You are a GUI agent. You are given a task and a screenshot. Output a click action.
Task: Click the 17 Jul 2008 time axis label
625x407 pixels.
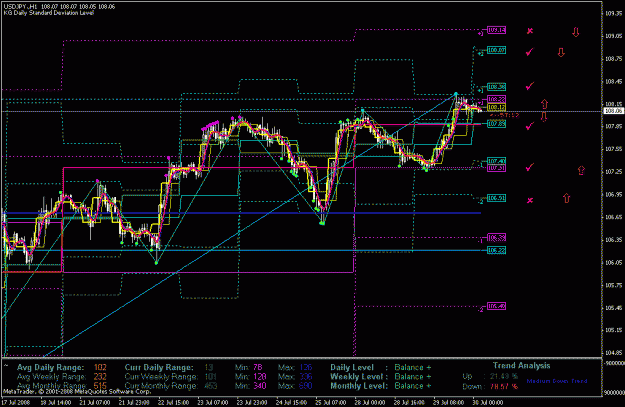click(x=18, y=402)
